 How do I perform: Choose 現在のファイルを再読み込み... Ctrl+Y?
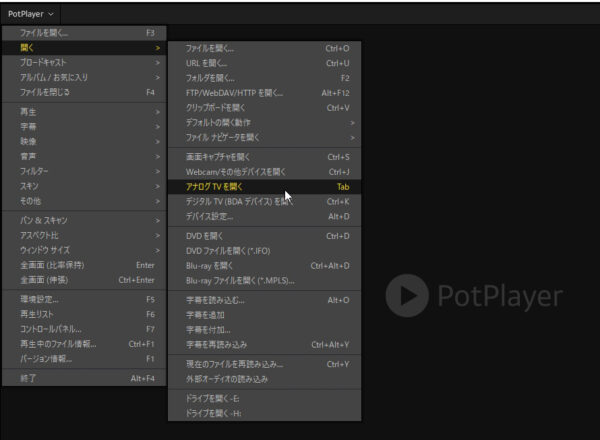pos(264,364)
